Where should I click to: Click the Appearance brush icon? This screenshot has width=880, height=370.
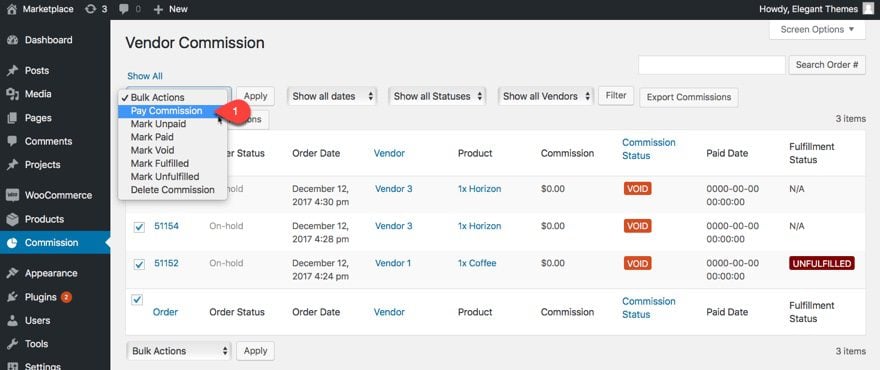[12, 273]
